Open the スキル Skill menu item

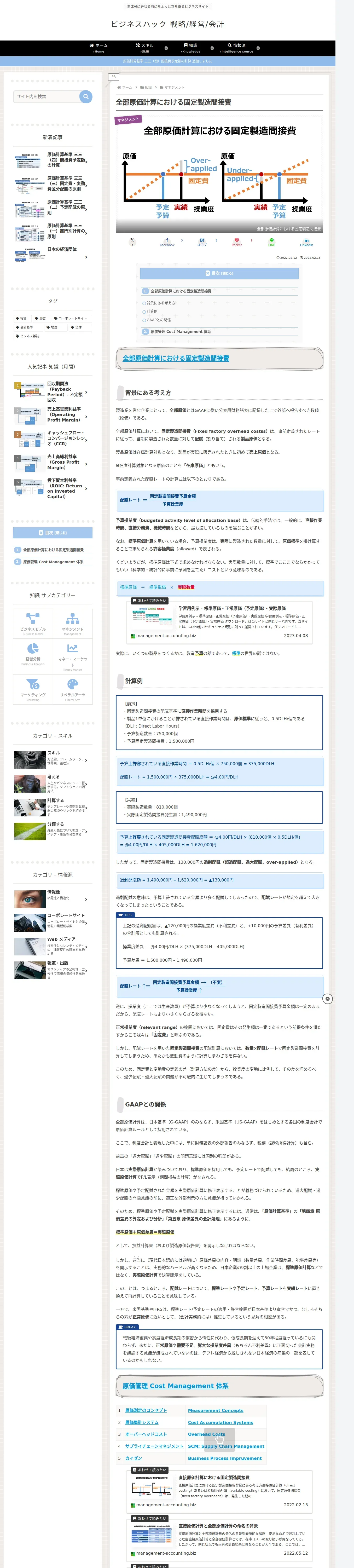pos(145,48)
